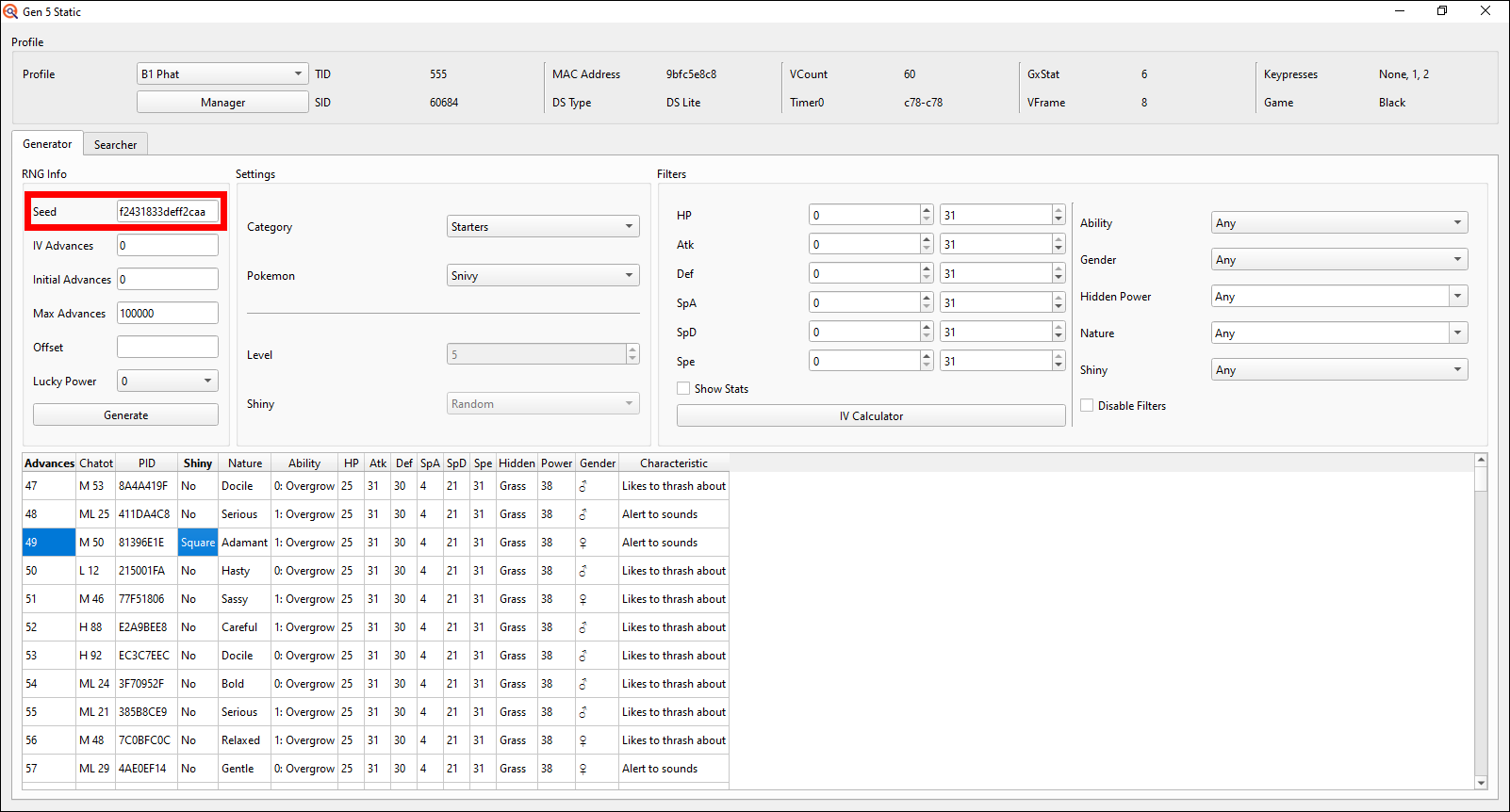
Task: Click the PID column header
Action: coord(147,463)
